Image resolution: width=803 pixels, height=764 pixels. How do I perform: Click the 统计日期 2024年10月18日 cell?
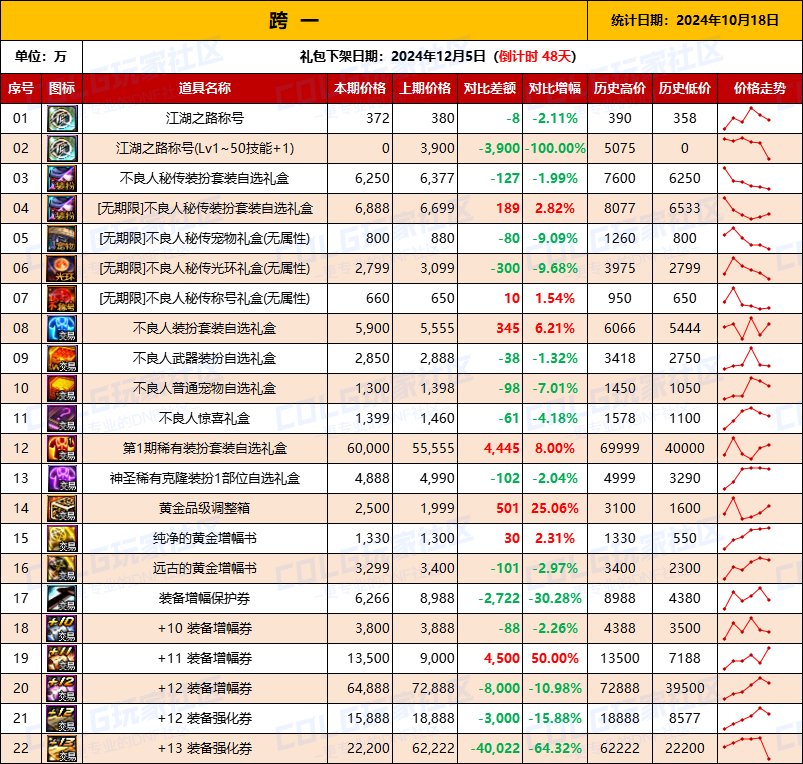(x=695, y=20)
